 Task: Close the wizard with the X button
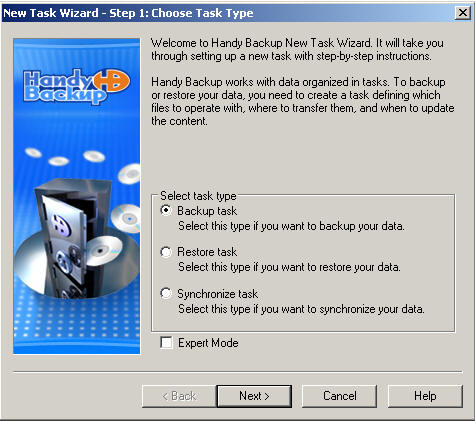click(x=463, y=13)
